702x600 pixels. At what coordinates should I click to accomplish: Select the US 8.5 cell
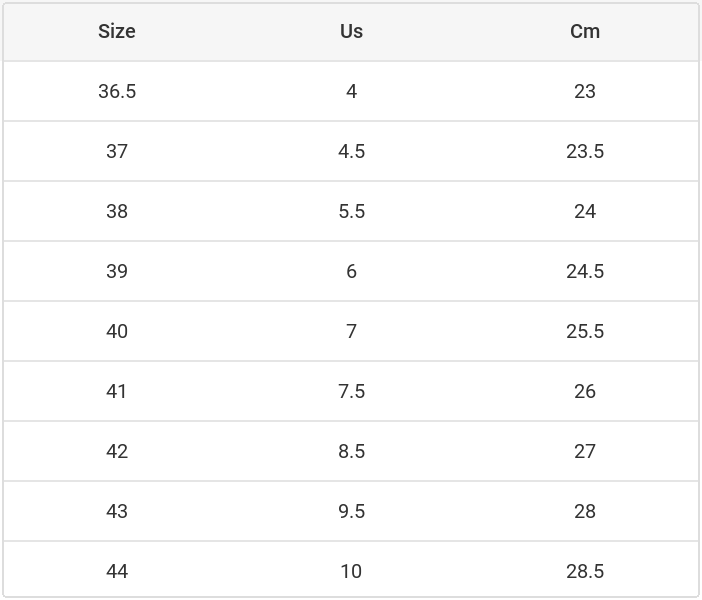point(351,451)
